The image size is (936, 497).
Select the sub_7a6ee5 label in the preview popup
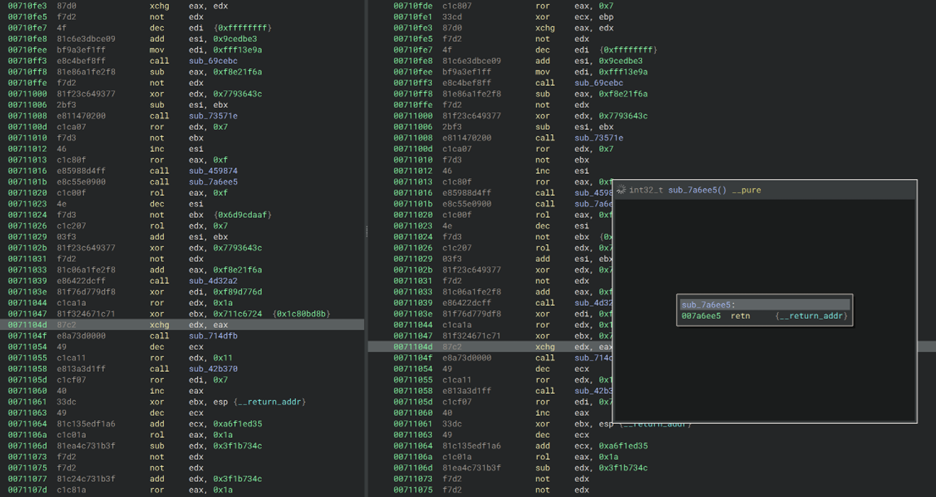click(708, 305)
